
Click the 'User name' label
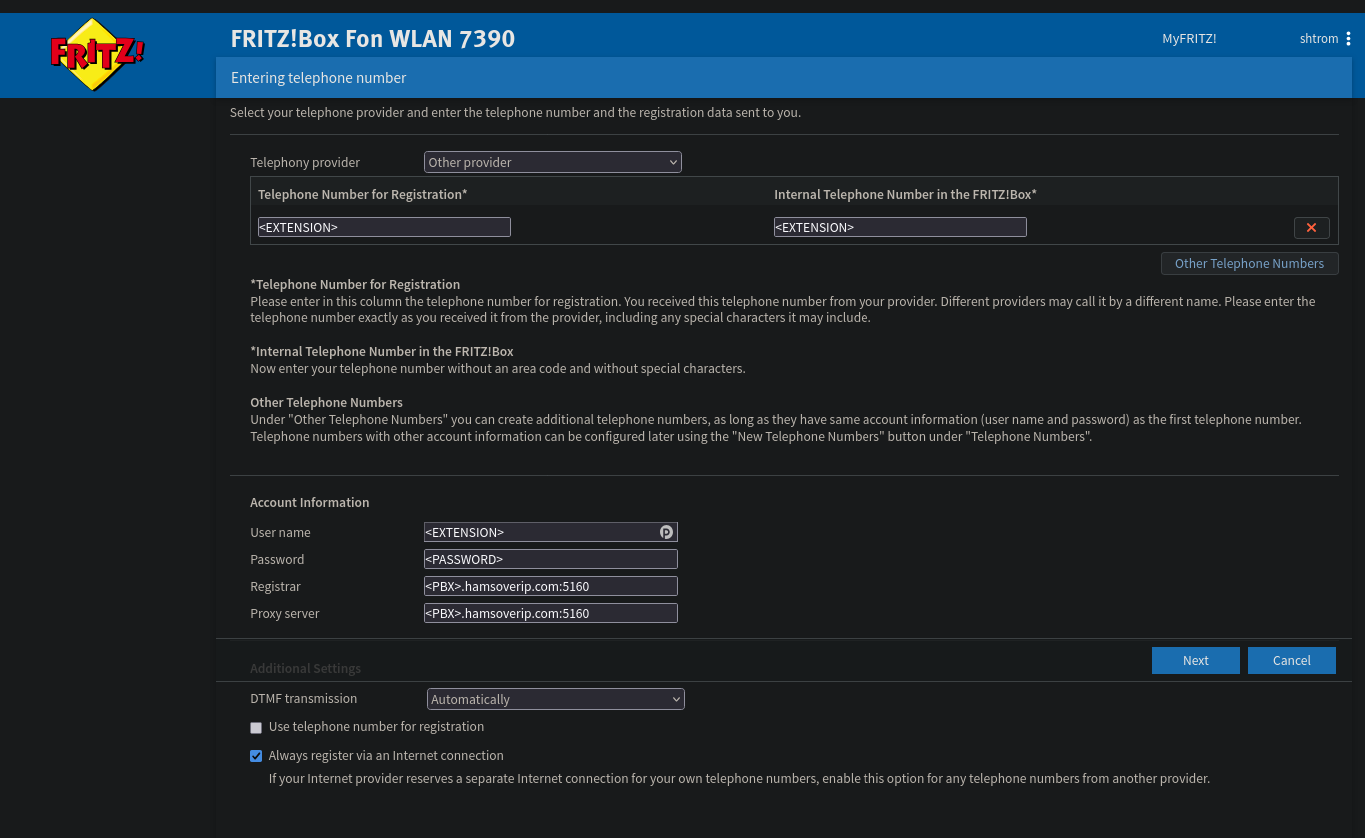tap(281, 533)
